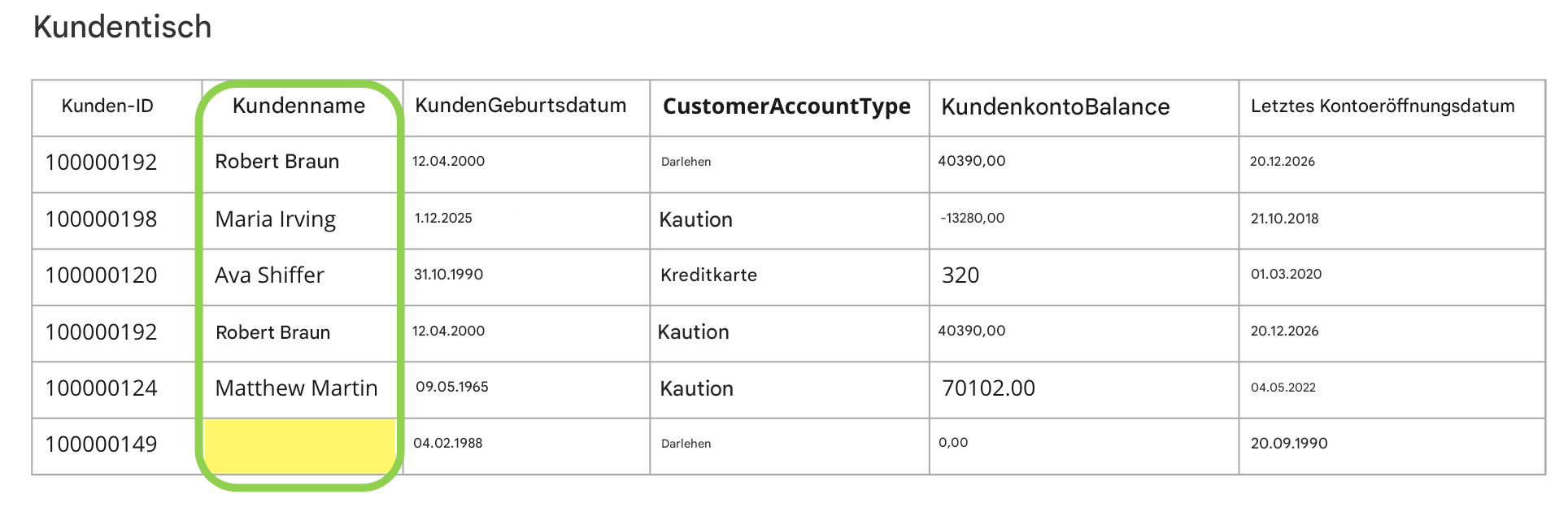
Task: Select the balance value 70102.00
Action: 988,388
